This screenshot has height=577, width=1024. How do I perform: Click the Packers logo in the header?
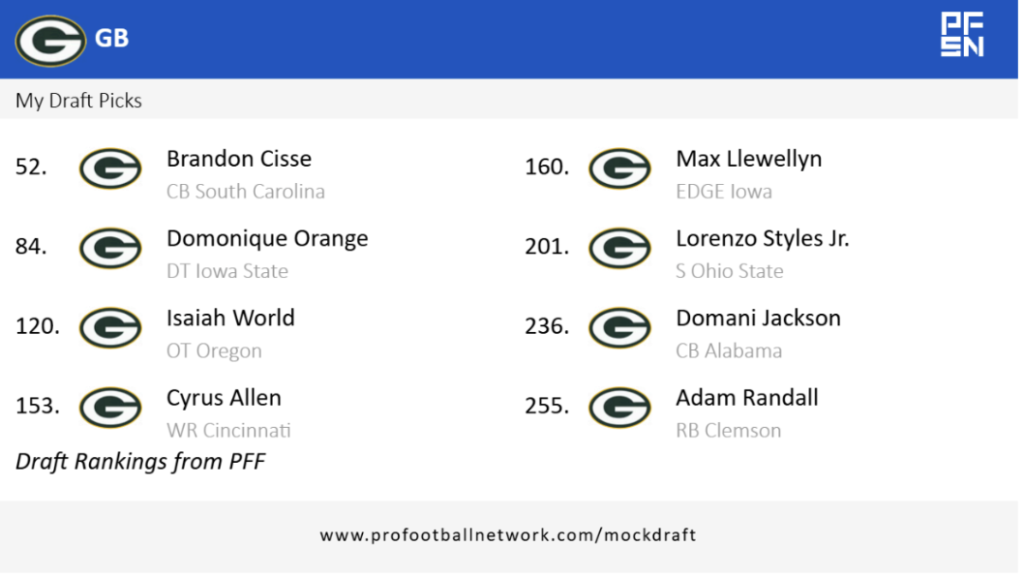(x=50, y=40)
